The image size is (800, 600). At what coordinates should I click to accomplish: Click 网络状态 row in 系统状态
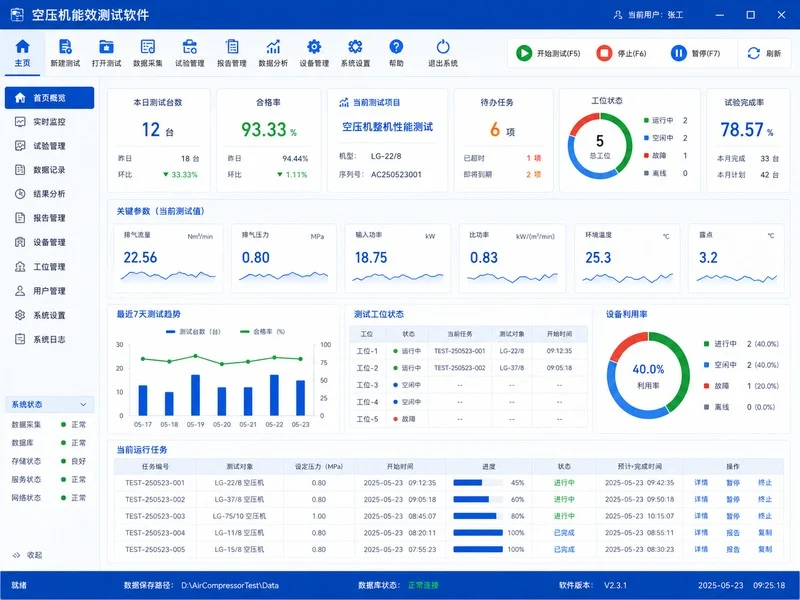click(49, 497)
